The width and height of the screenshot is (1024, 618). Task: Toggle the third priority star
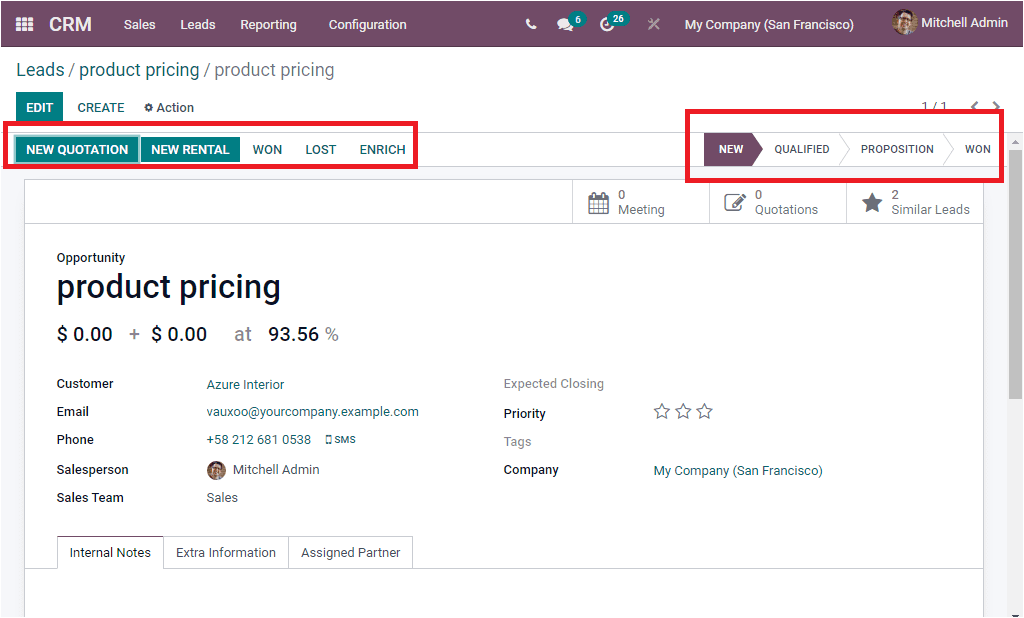coord(705,410)
